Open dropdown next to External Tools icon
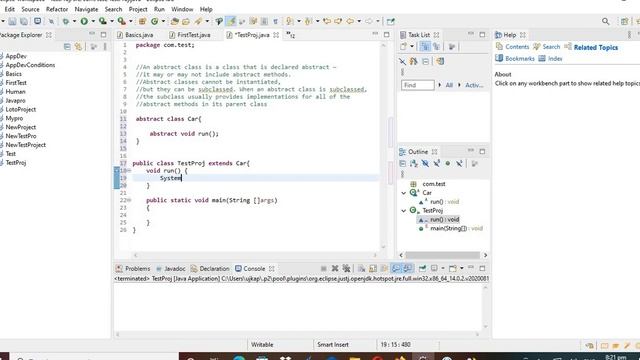Image resolution: width=640 pixels, height=360 pixels. (x=130, y=21)
